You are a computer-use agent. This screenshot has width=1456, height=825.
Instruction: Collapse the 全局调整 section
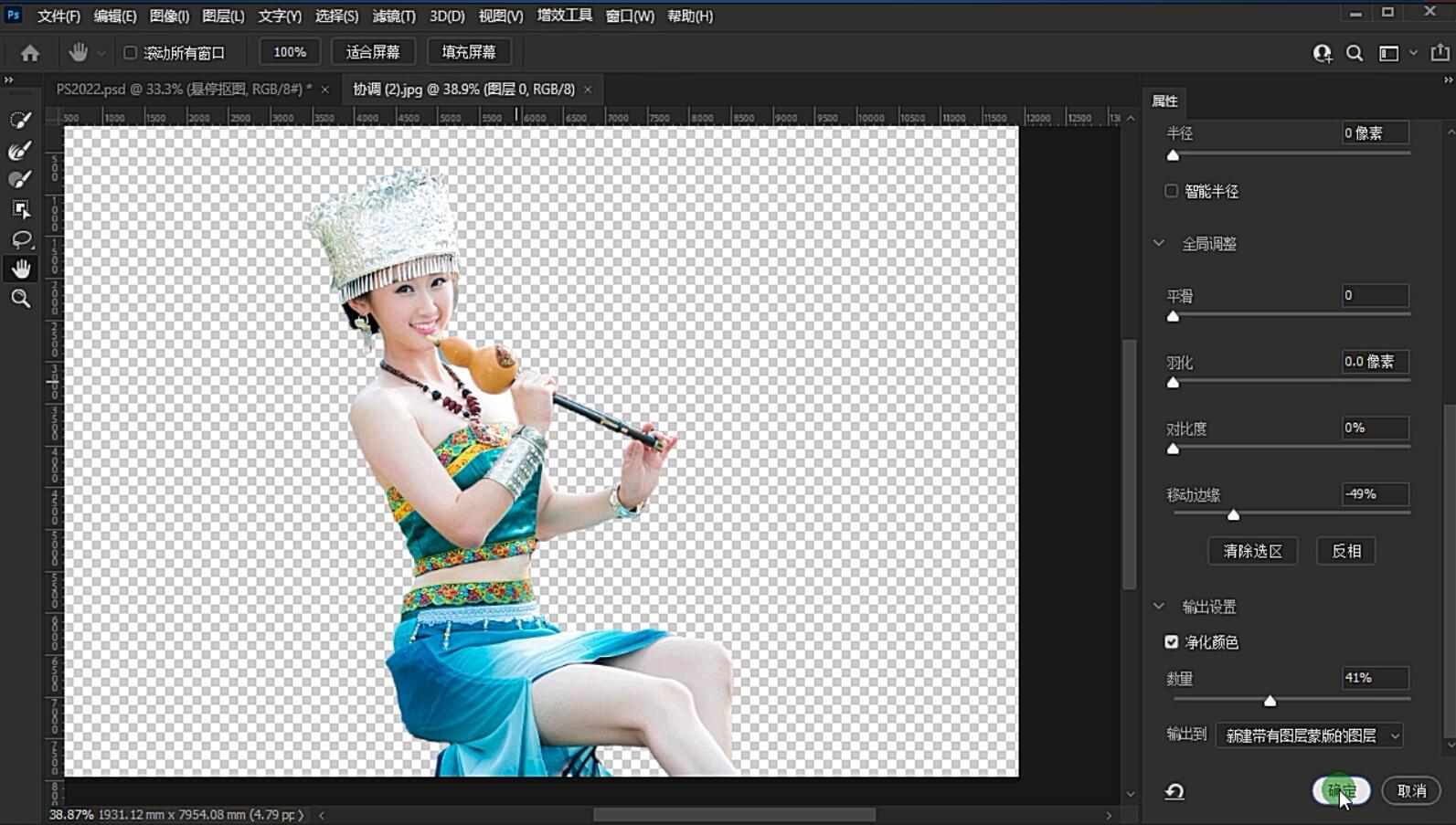(1159, 244)
